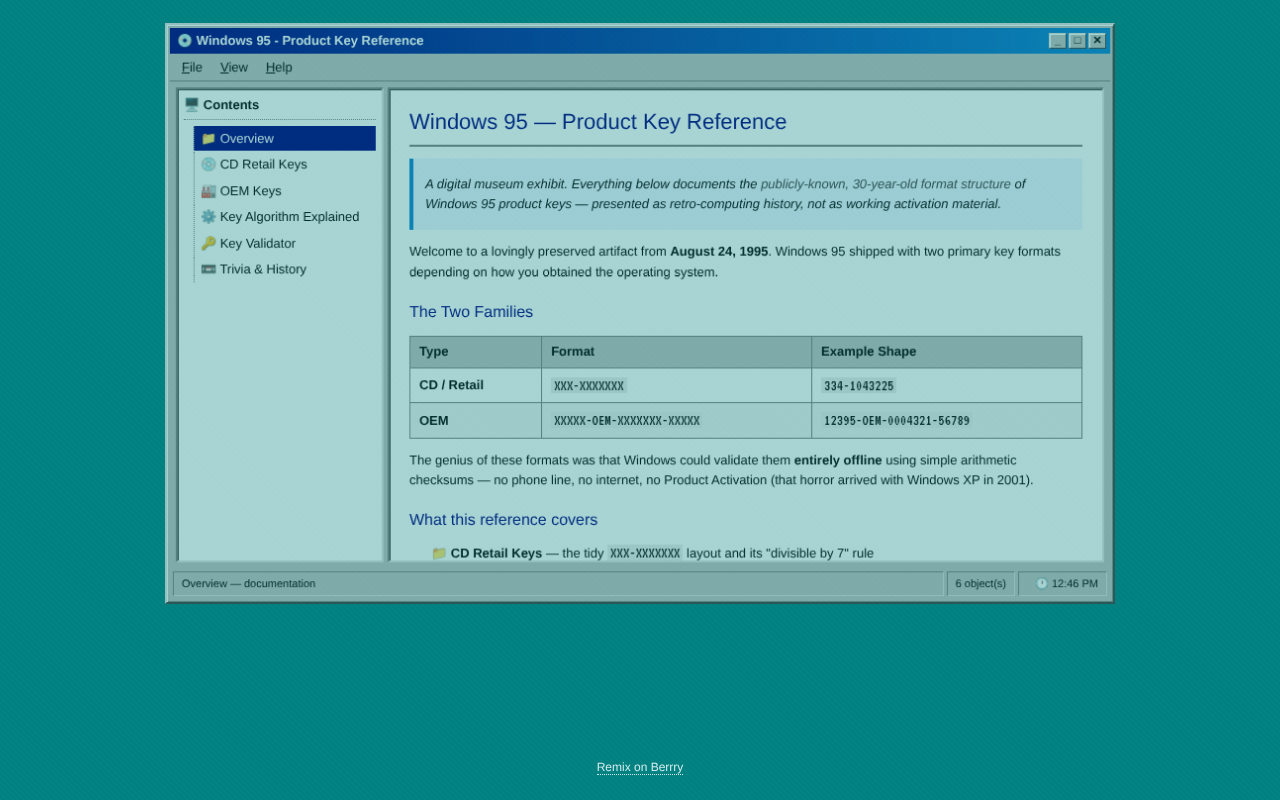Click the page heading Windows 95 — Product Key Reference

[598, 122]
